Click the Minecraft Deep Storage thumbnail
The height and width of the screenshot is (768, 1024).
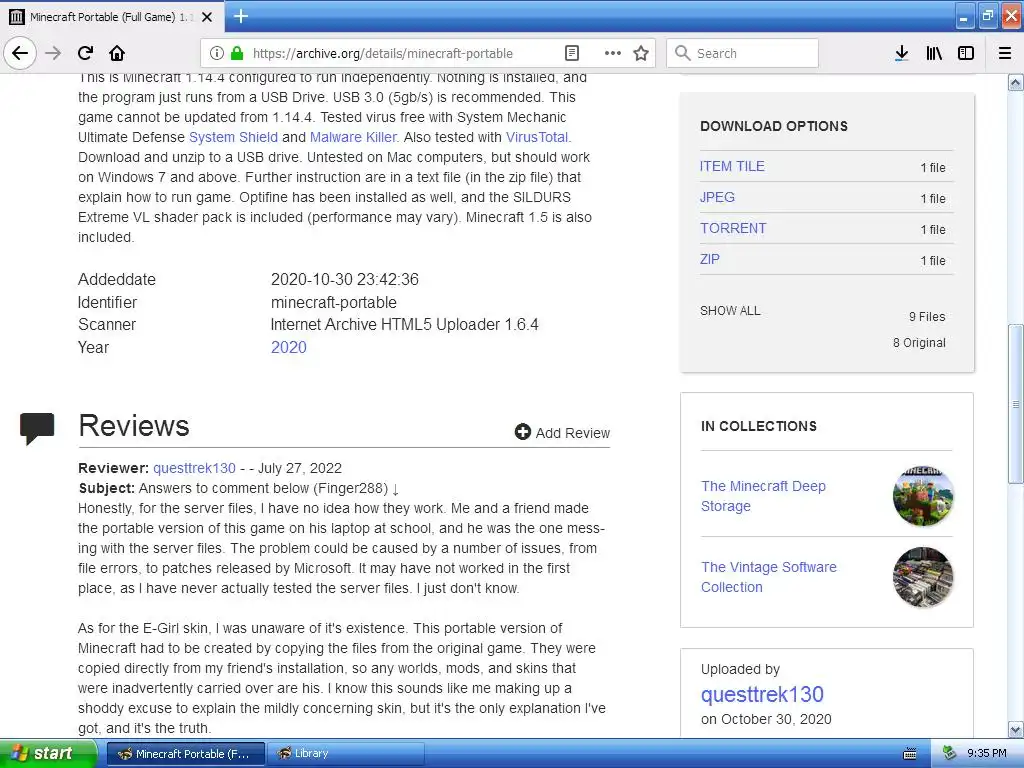[923, 496]
